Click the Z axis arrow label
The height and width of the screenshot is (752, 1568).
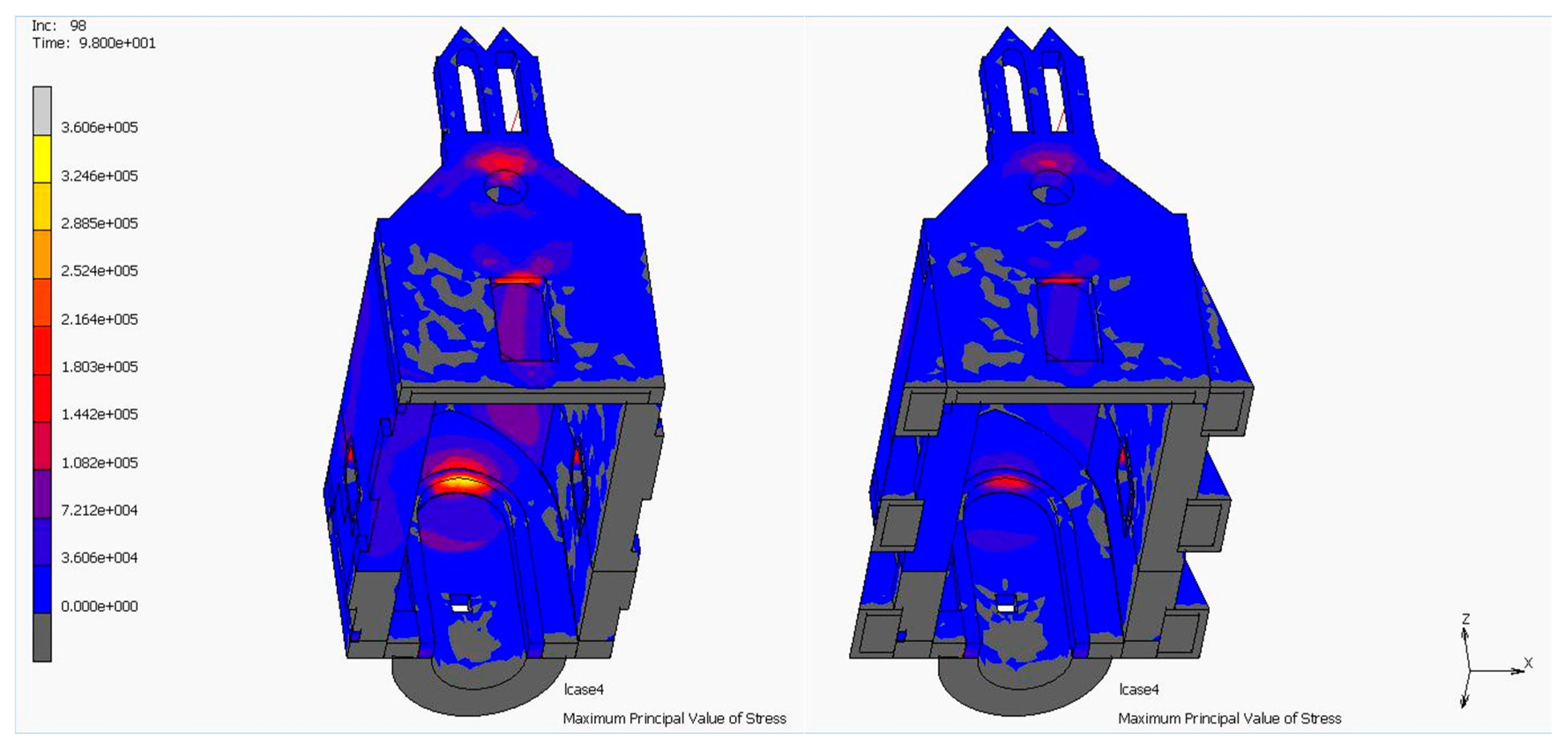coord(1466,619)
